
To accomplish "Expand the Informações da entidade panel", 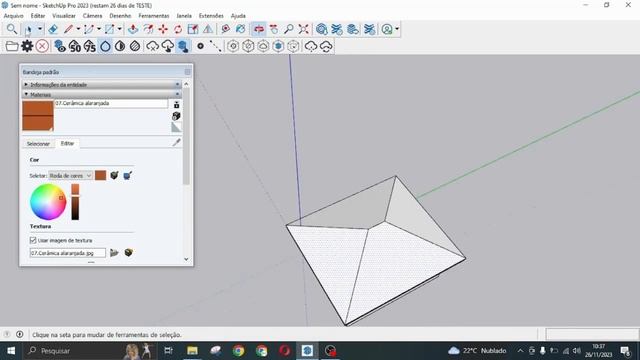I will pyautogui.click(x=102, y=84).
